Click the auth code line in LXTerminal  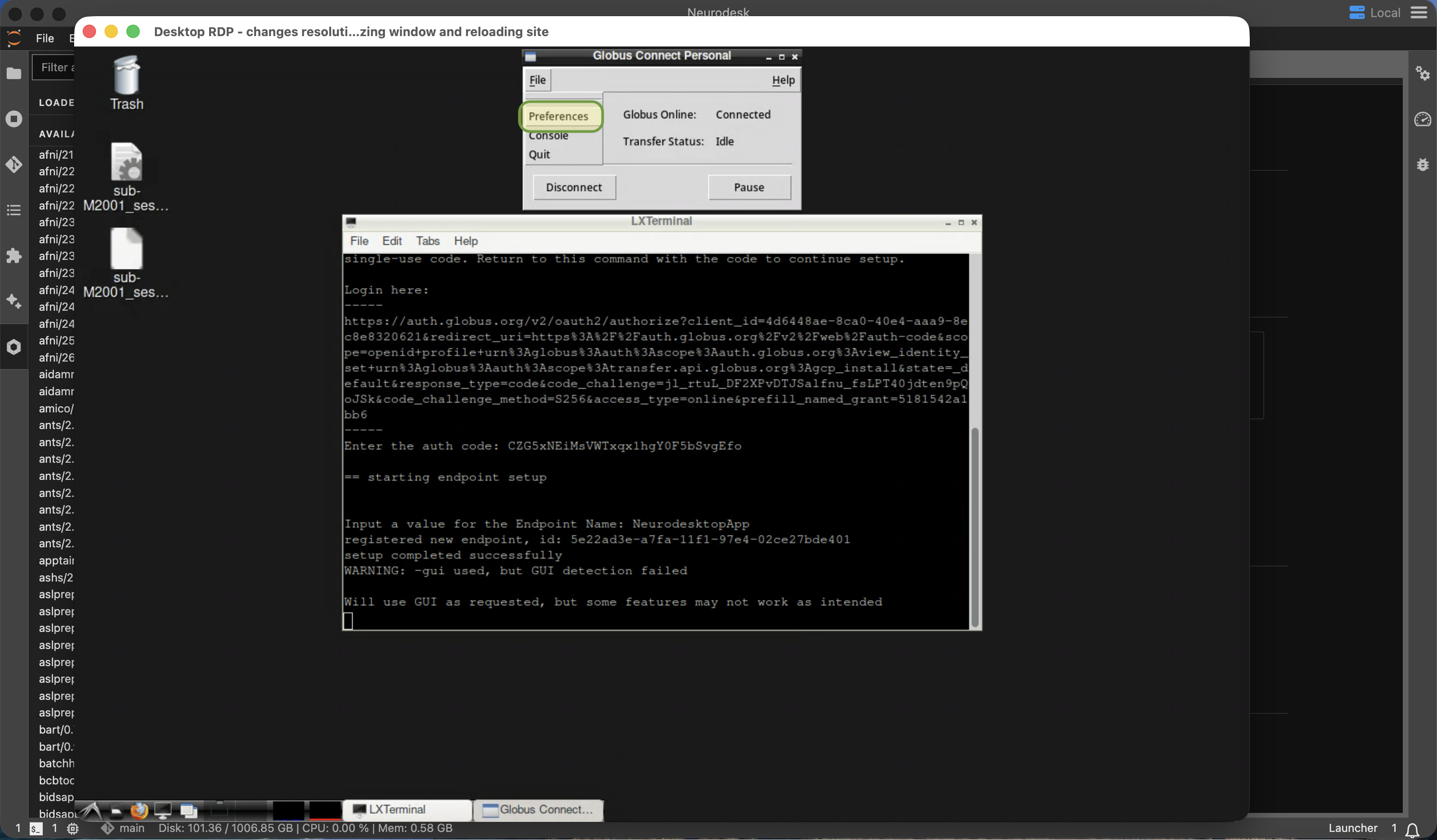pos(542,446)
